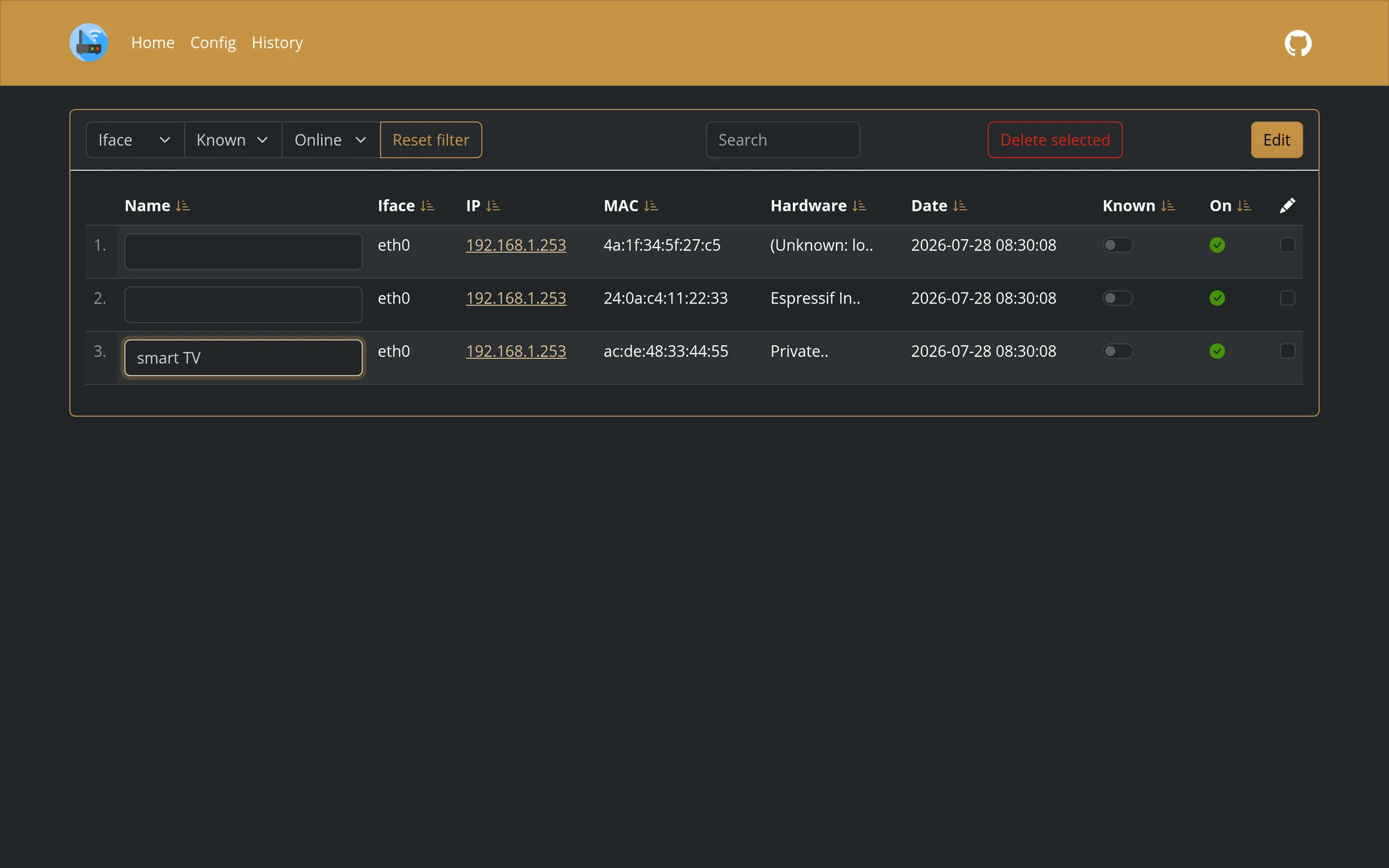Click the smart TV name field
This screenshot has height=868, width=1389.
click(243, 357)
